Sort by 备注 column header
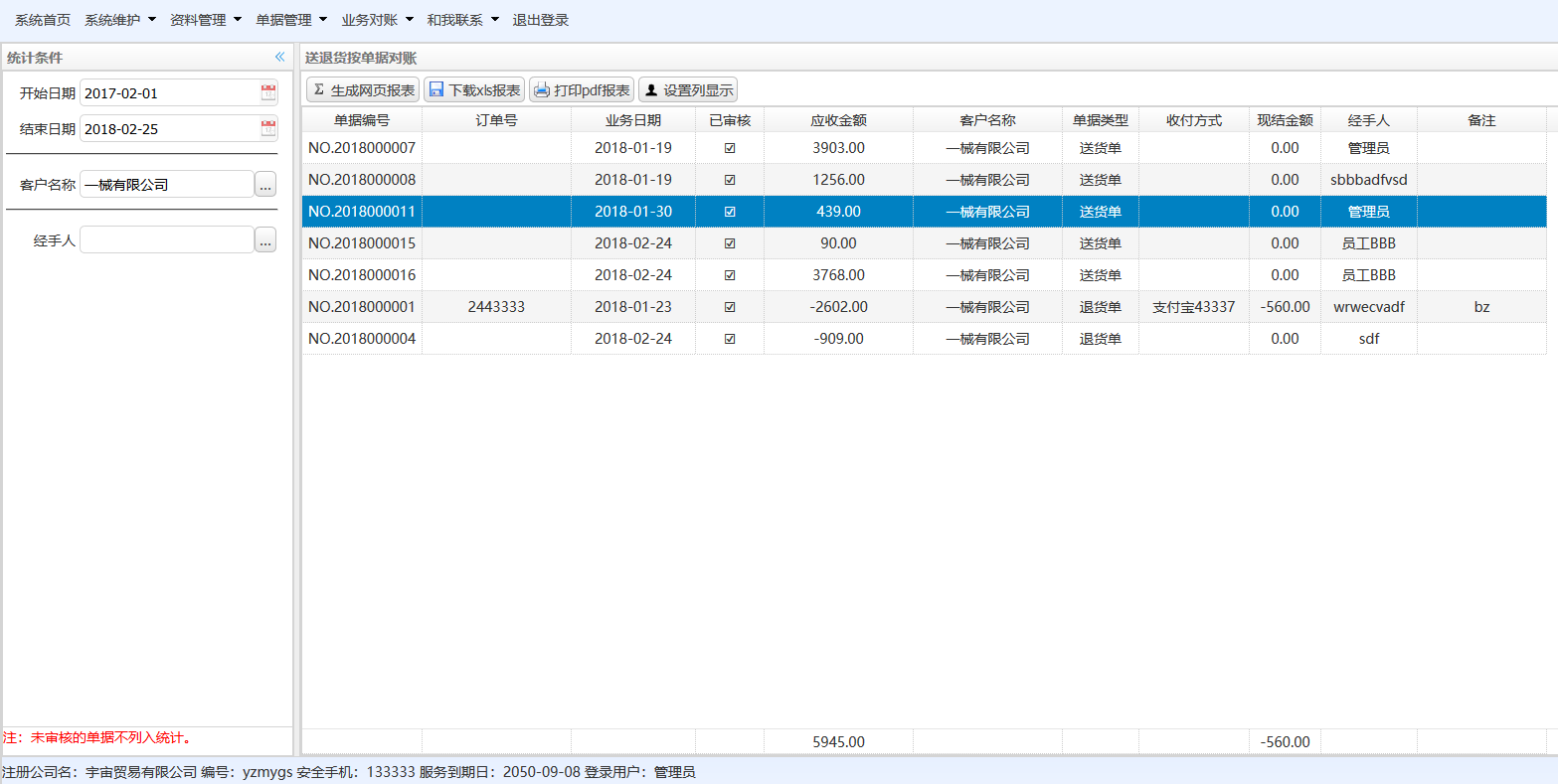This screenshot has width=1558, height=784. pyautogui.click(x=1481, y=119)
